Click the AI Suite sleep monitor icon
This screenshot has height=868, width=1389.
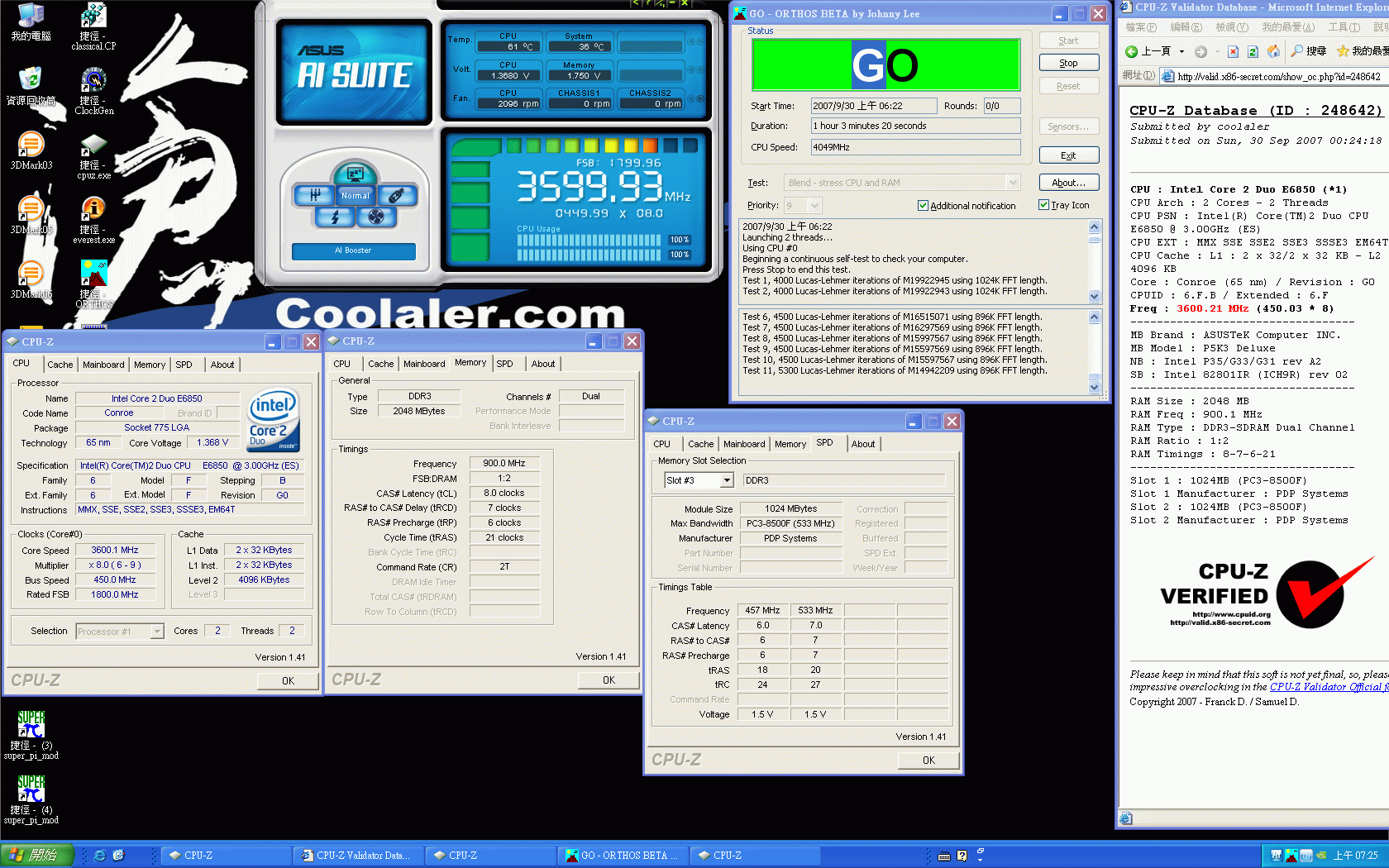[356, 174]
